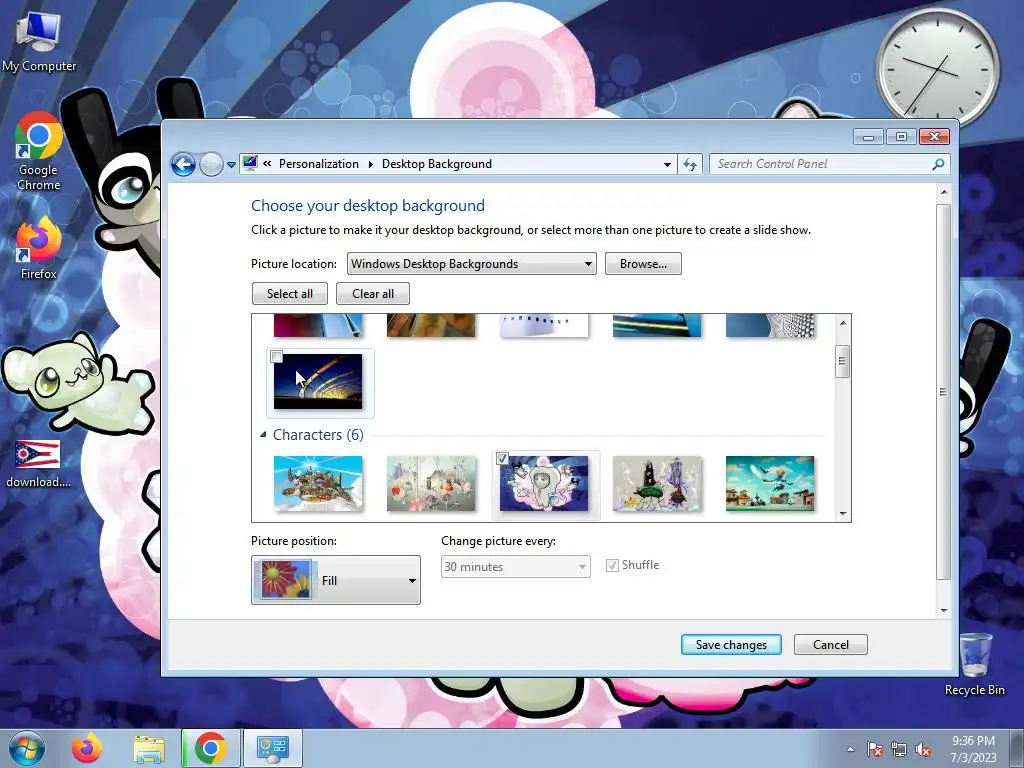Choose the flying turtle island wallpaper
This screenshot has width=1024, height=768.
318,484
